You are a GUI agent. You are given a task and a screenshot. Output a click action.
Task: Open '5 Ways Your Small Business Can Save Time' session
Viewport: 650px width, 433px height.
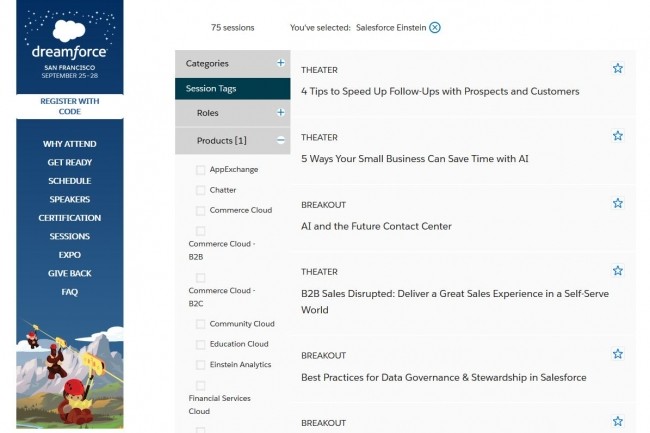(x=415, y=159)
